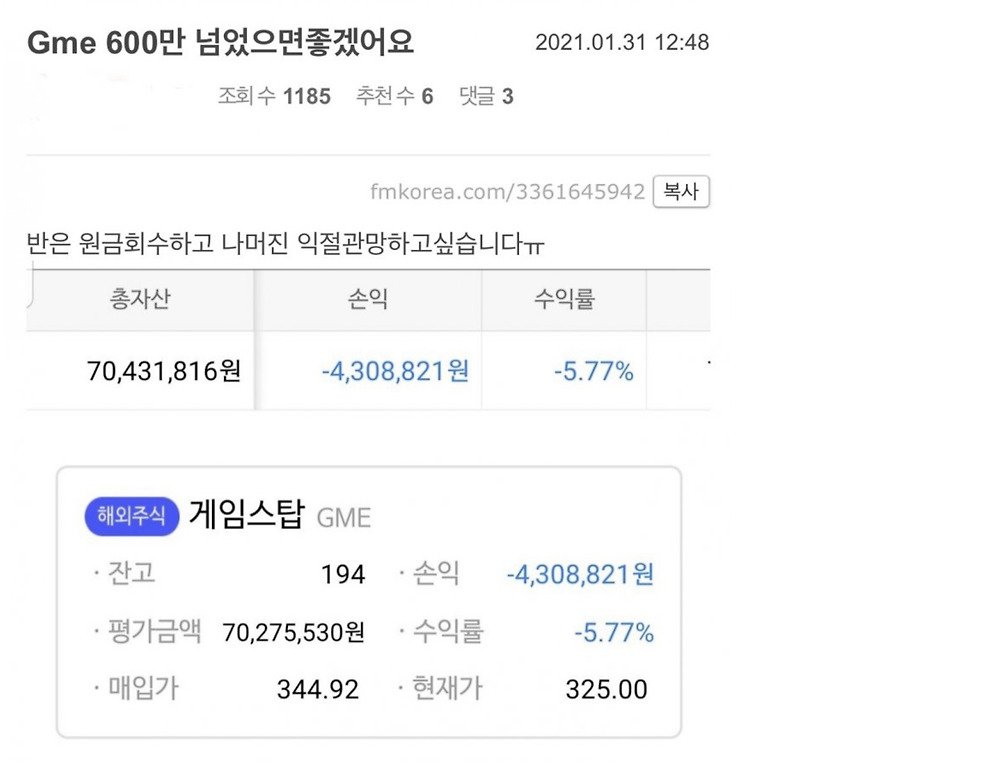Select the 게임스탑 stock name
The height and width of the screenshot is (774, 1000).
pos(246,515)
